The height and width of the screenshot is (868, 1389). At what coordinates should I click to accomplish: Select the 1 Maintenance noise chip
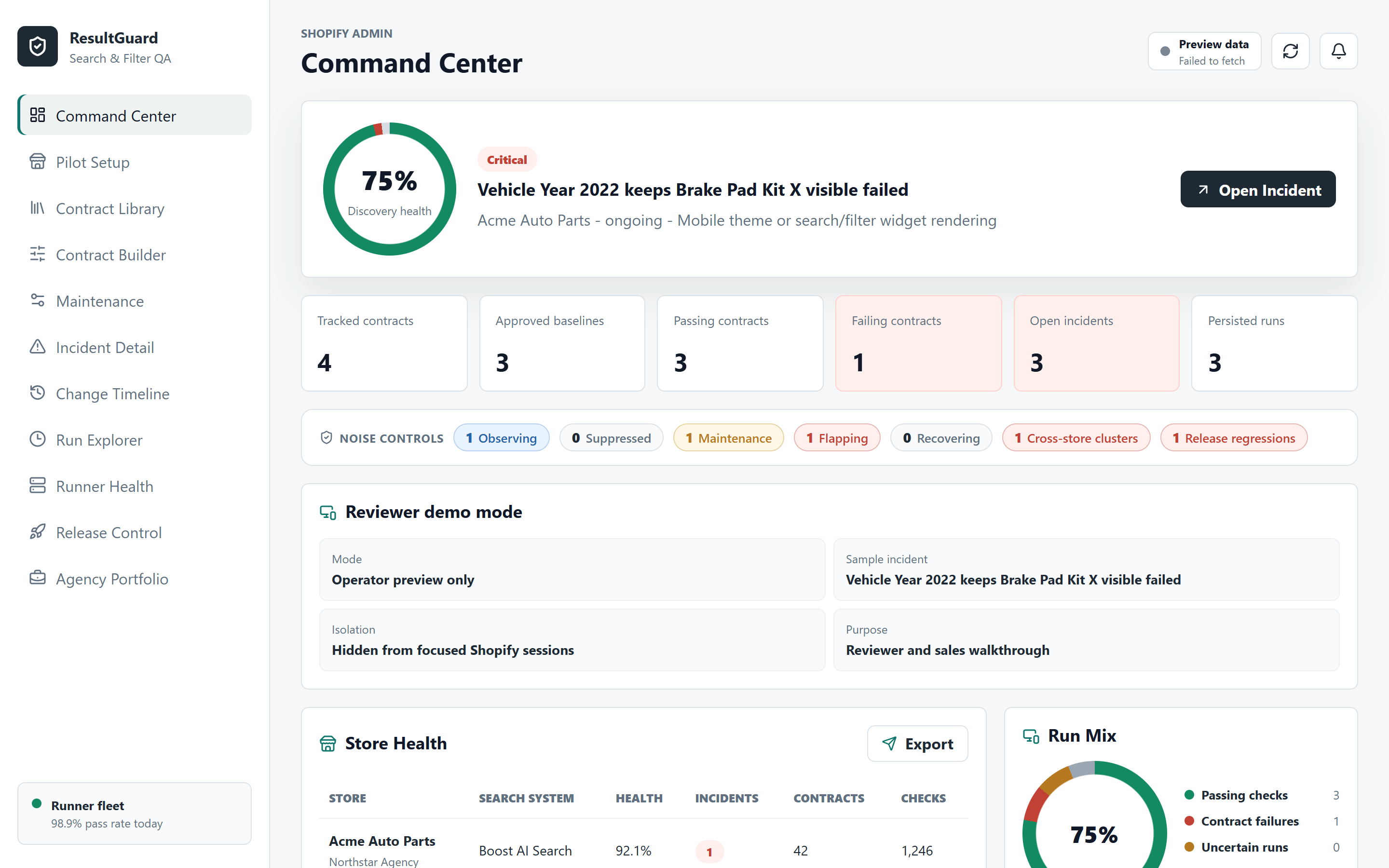click(x=728, y=438)
